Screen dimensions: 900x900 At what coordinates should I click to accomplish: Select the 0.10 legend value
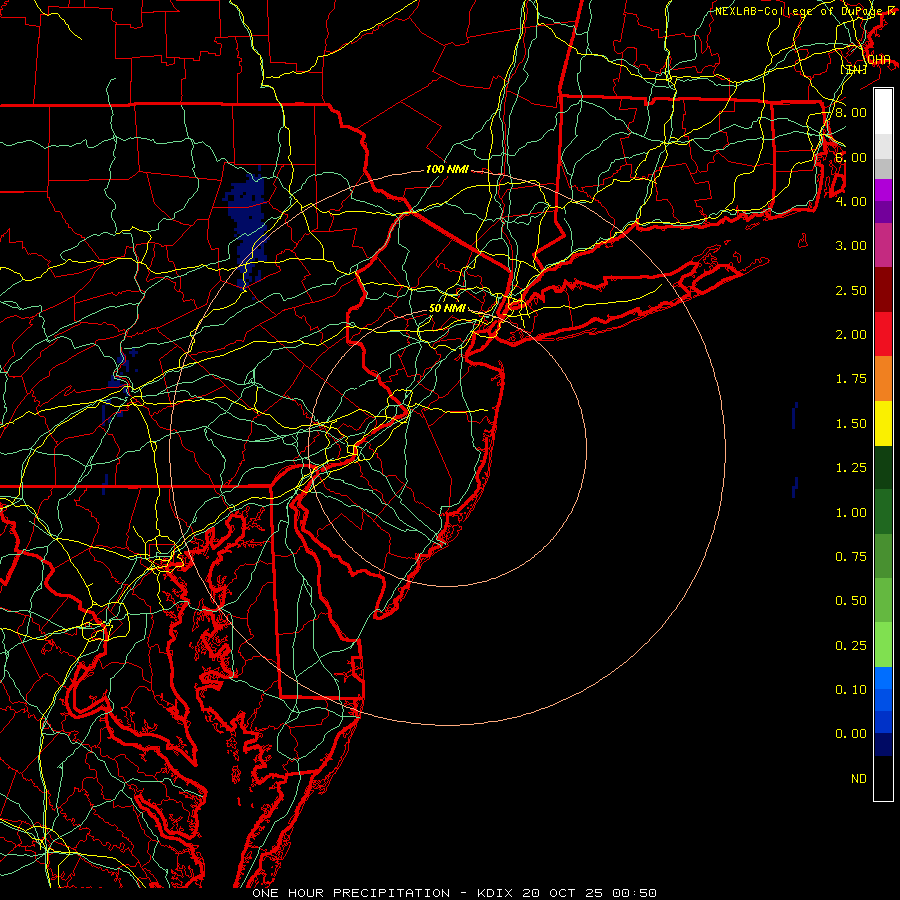point(851,690)
